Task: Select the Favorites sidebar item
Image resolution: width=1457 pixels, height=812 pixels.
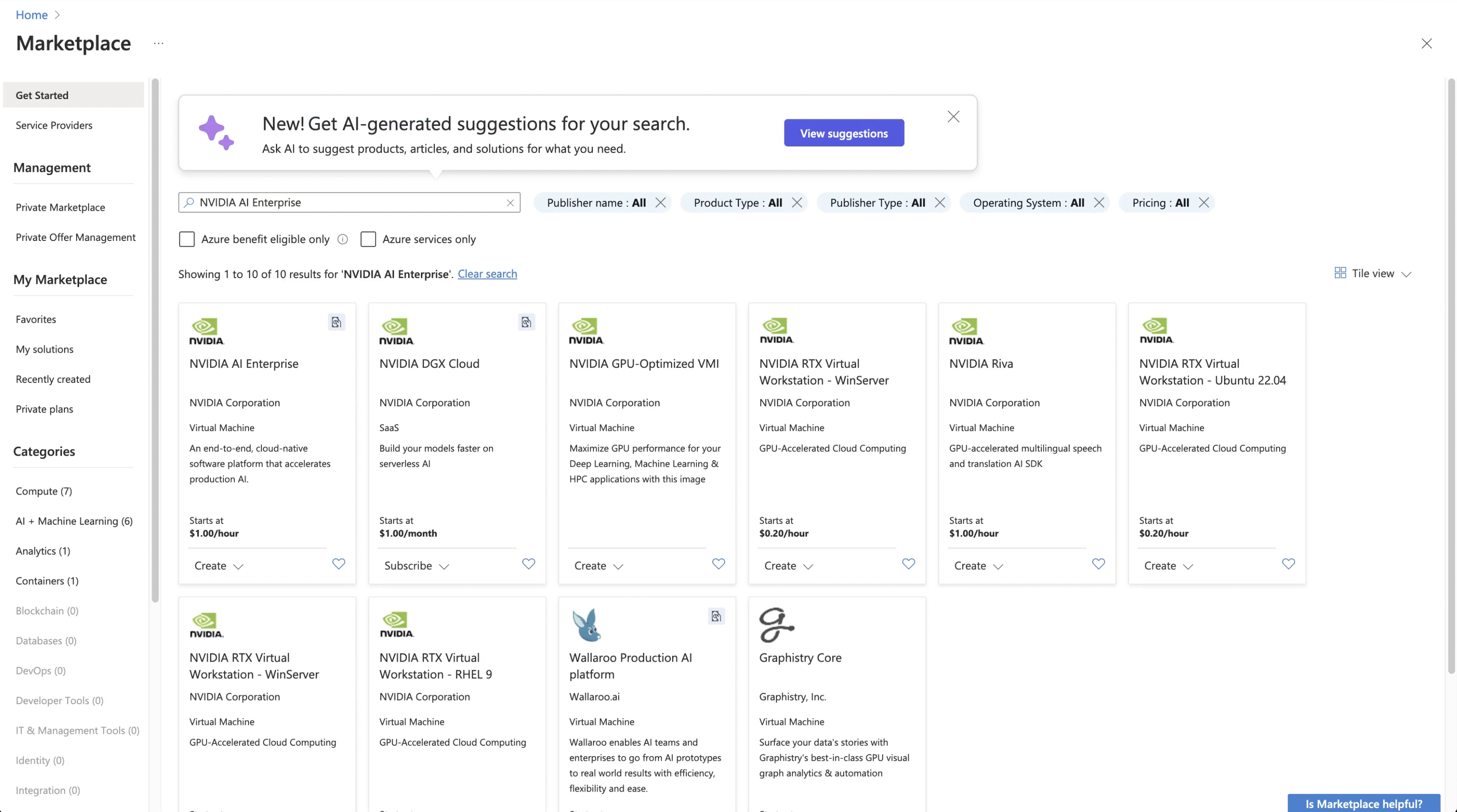Action: pyautogui.click(x=36, y=319)
